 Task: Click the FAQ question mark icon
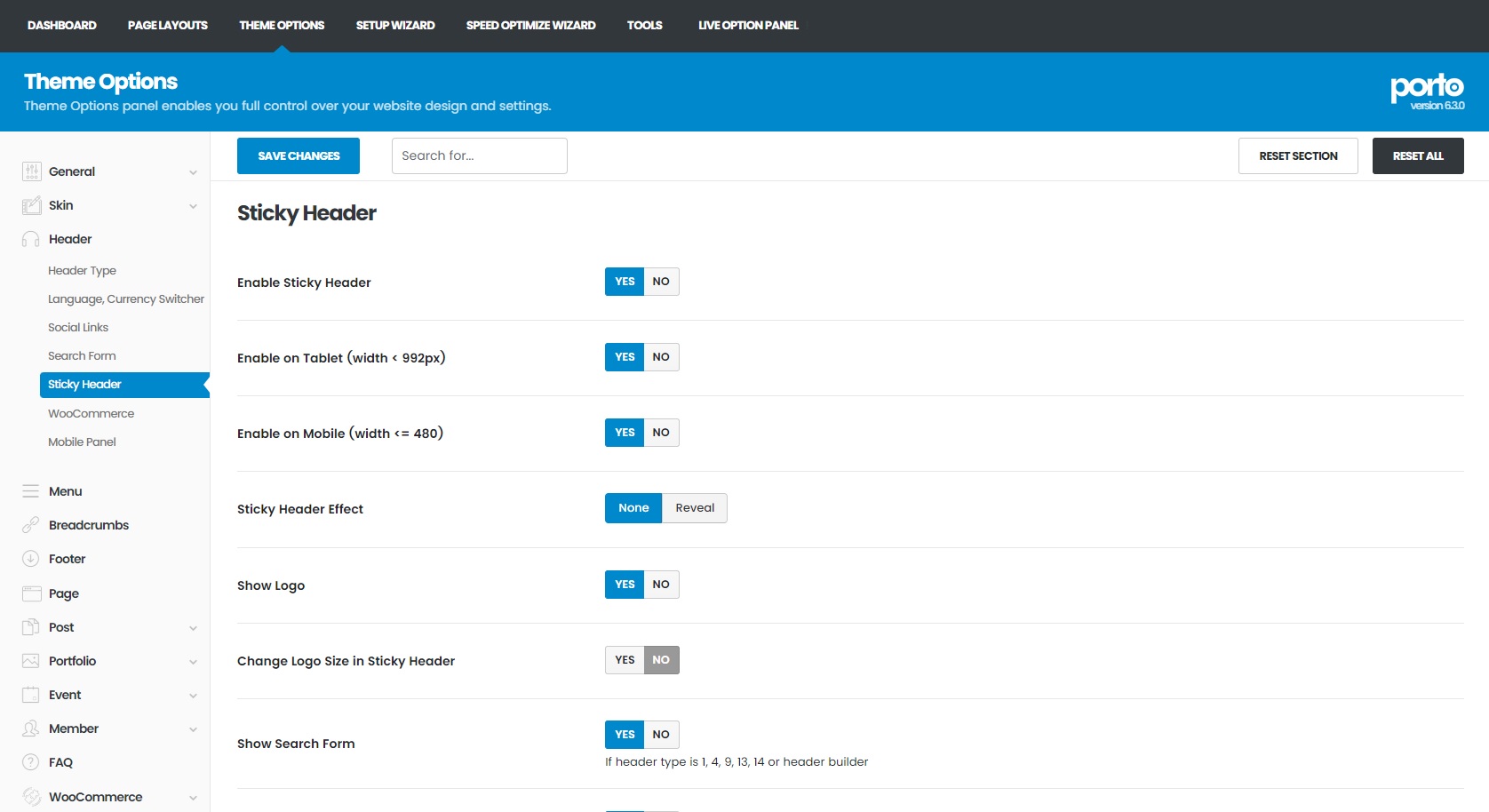pyautogui.click(x=30, y=761)
